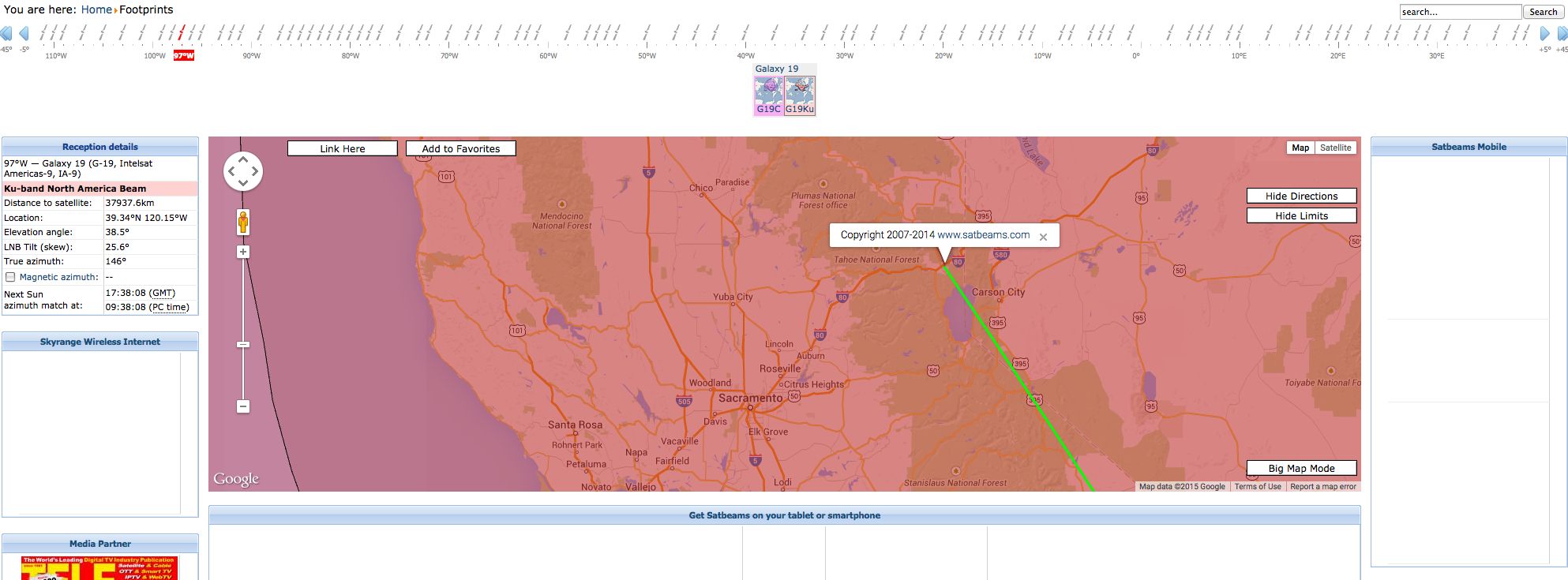
Task: Click the Footprints breadcrumb text
Action: click(146, 9)
